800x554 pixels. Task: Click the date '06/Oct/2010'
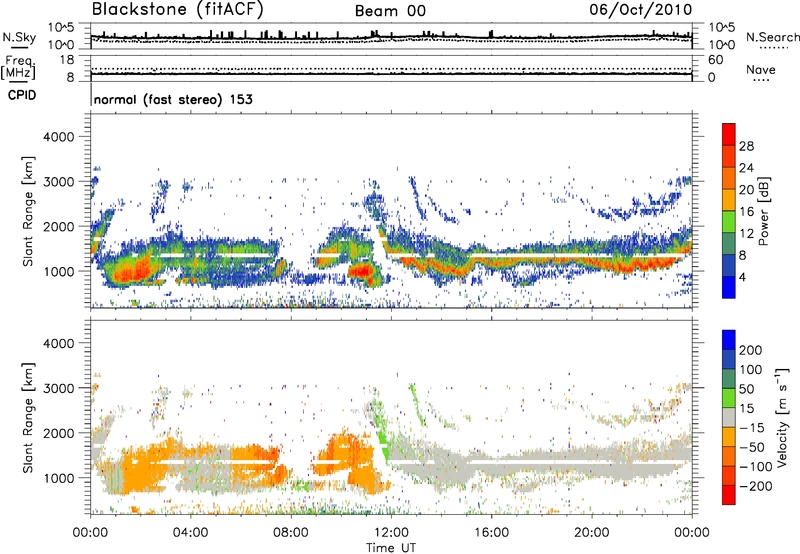tap(641, 10)
